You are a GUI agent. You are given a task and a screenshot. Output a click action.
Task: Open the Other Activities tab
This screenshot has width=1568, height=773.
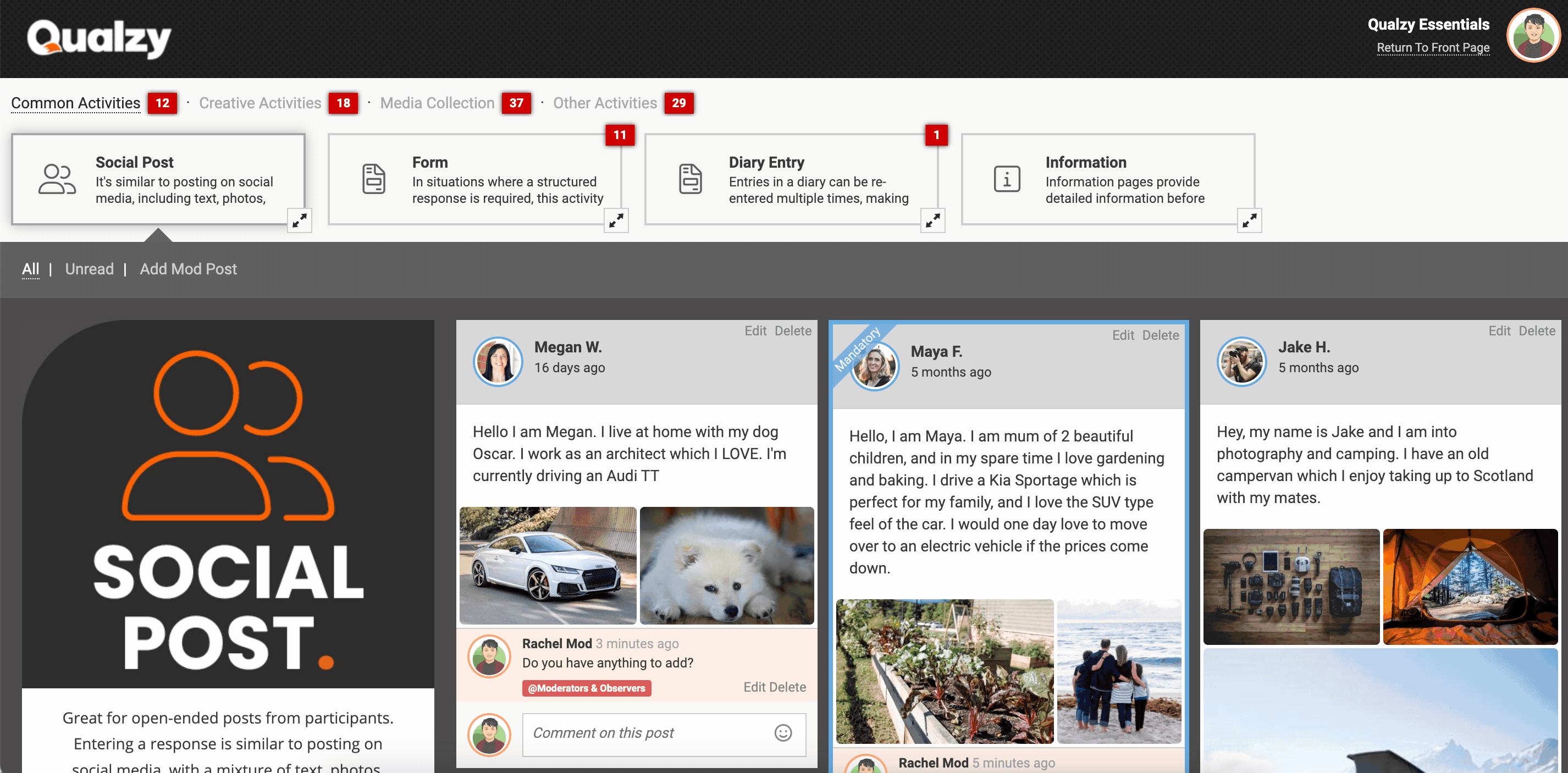(x=604, y=103)
